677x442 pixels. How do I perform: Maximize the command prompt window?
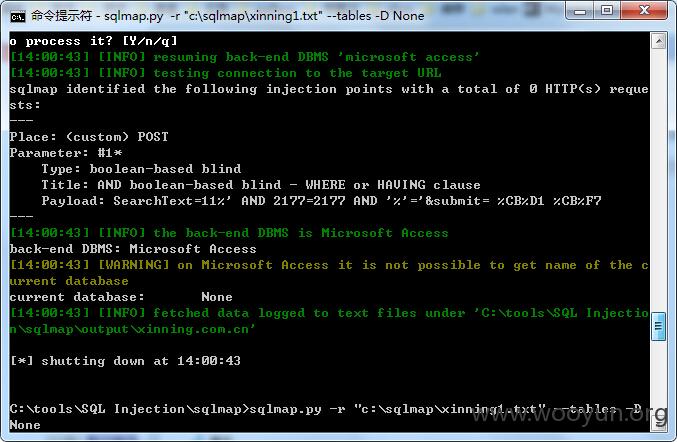coord(607,10)
